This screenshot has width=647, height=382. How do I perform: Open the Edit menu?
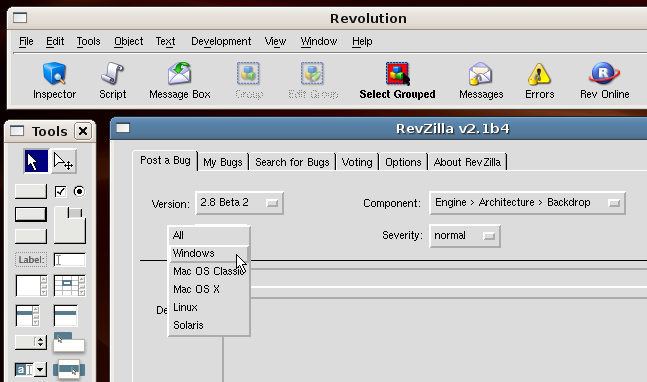[x=55, y=41]
